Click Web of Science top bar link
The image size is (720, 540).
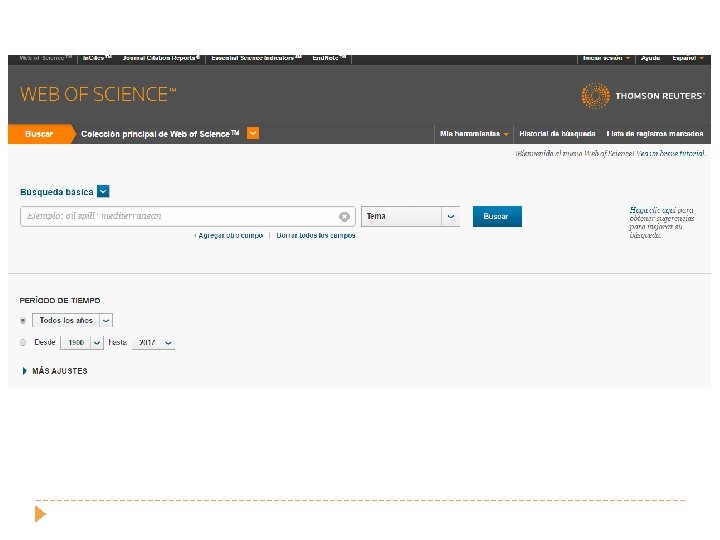45,58
